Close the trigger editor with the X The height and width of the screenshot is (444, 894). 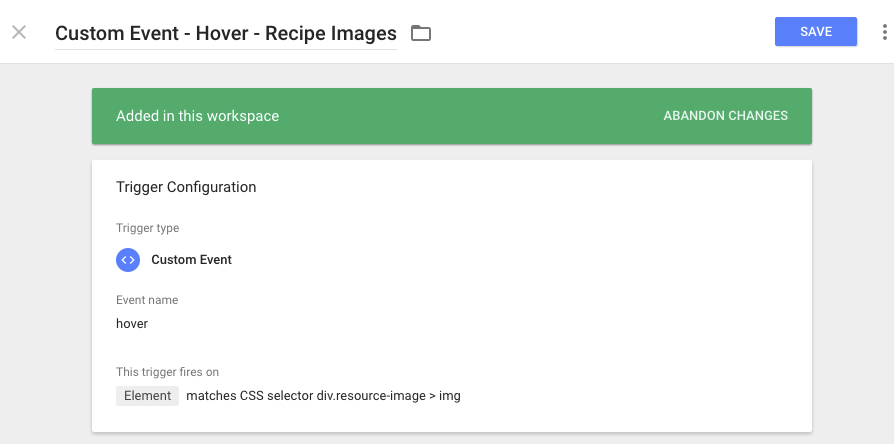click(19, 32)
